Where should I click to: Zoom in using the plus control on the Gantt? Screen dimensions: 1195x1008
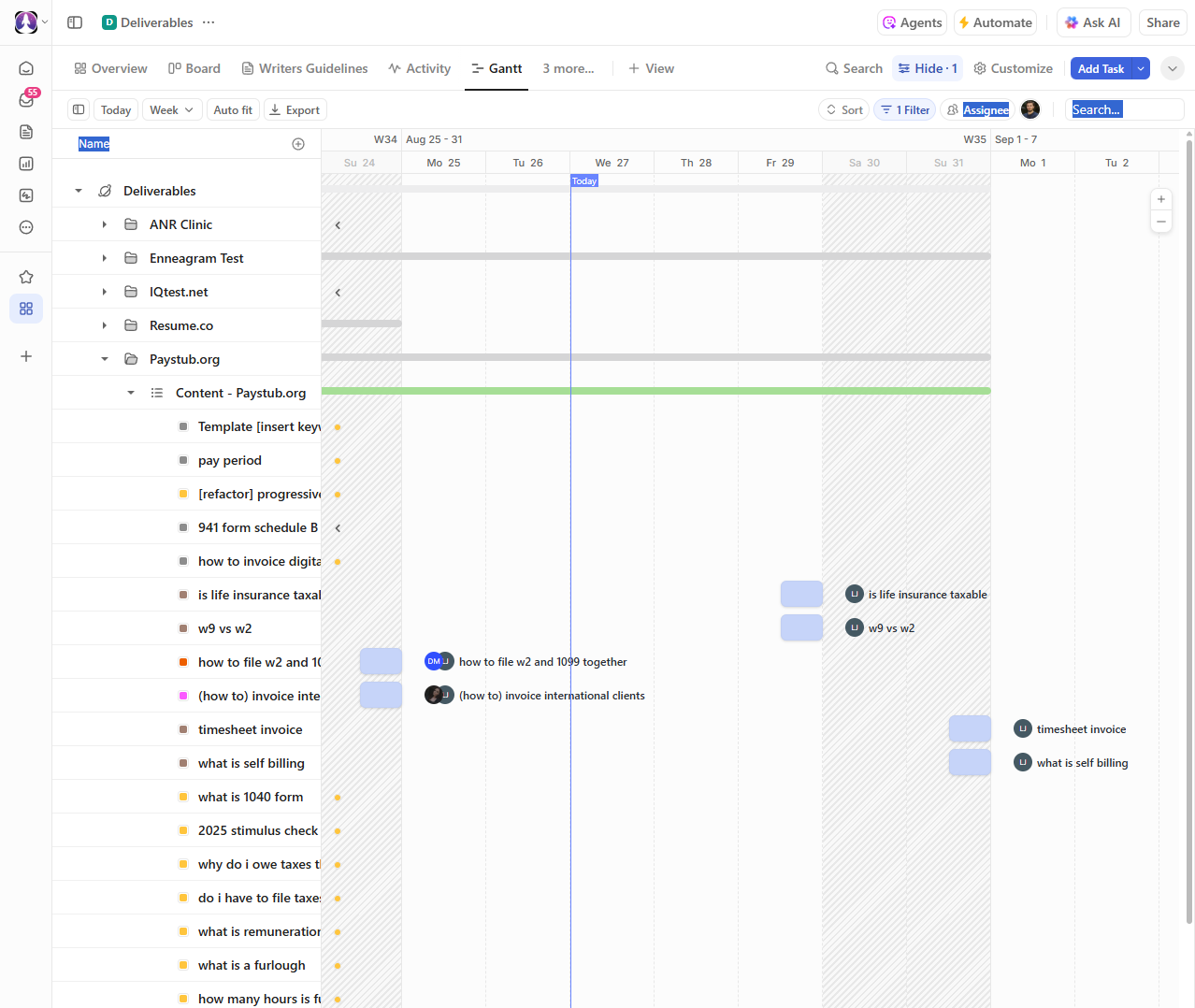[x=1161, y=199]
